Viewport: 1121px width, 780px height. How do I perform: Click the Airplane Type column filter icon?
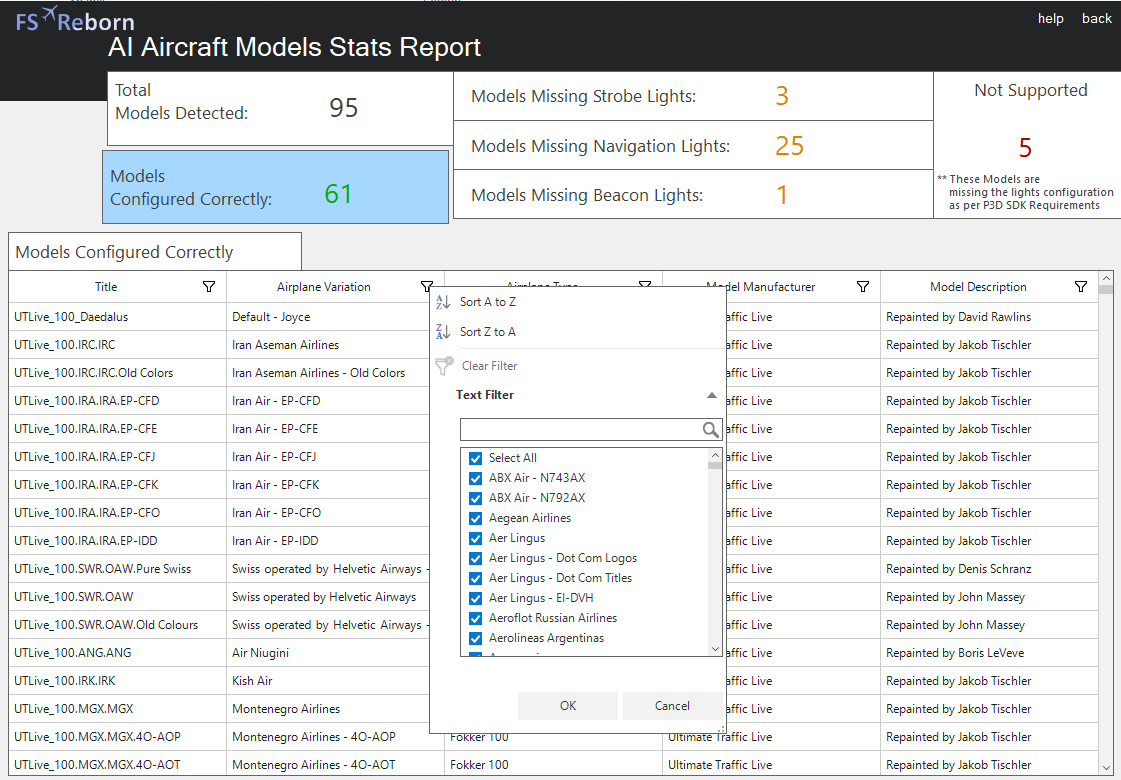tap(645, 287)
